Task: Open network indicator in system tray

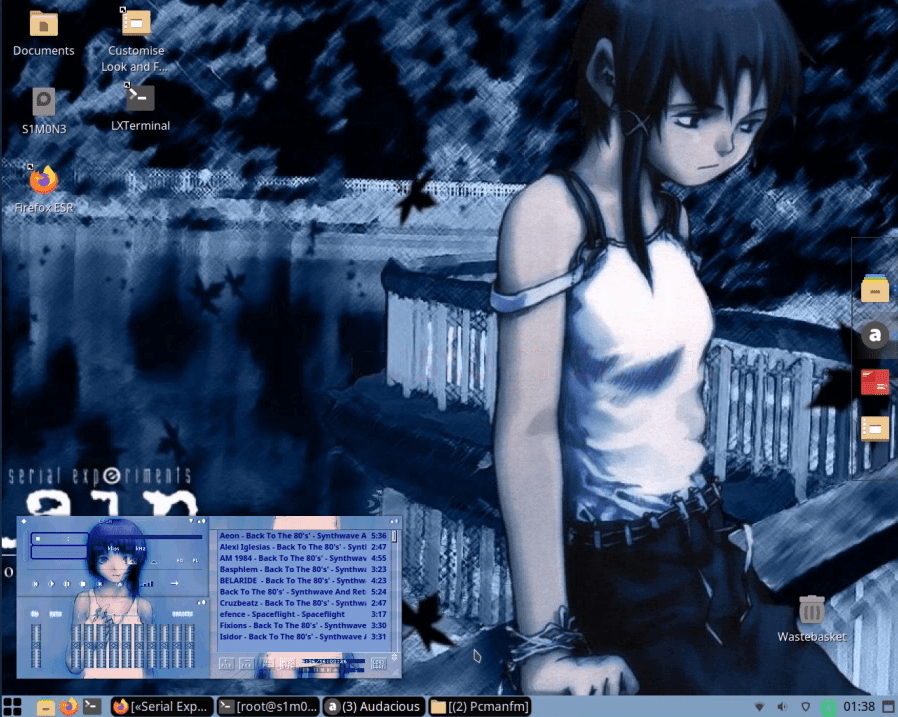Action: pyautogui.click(x=758, y=707)
